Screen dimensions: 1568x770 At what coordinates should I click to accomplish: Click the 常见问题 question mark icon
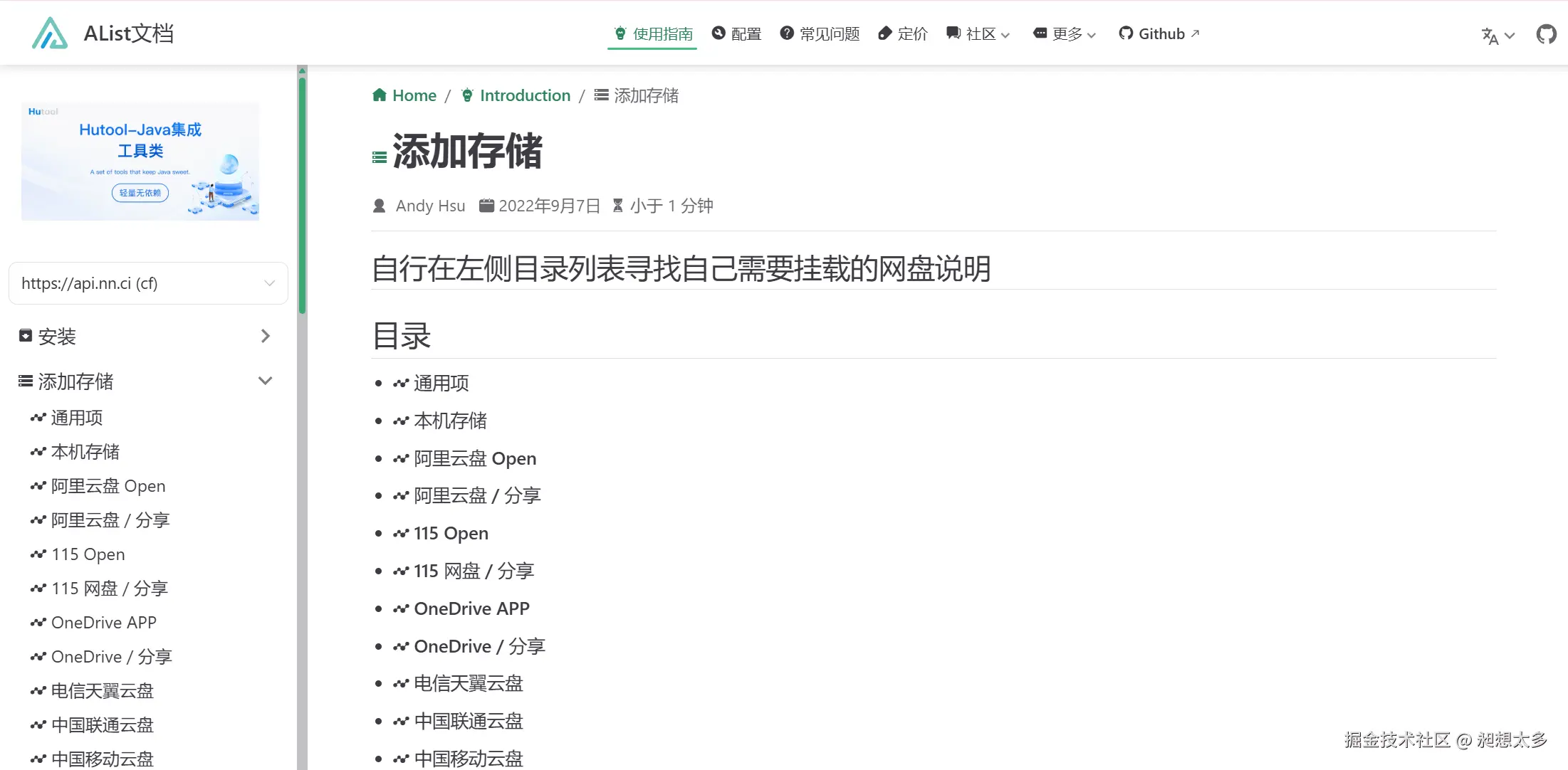point(787,33)
